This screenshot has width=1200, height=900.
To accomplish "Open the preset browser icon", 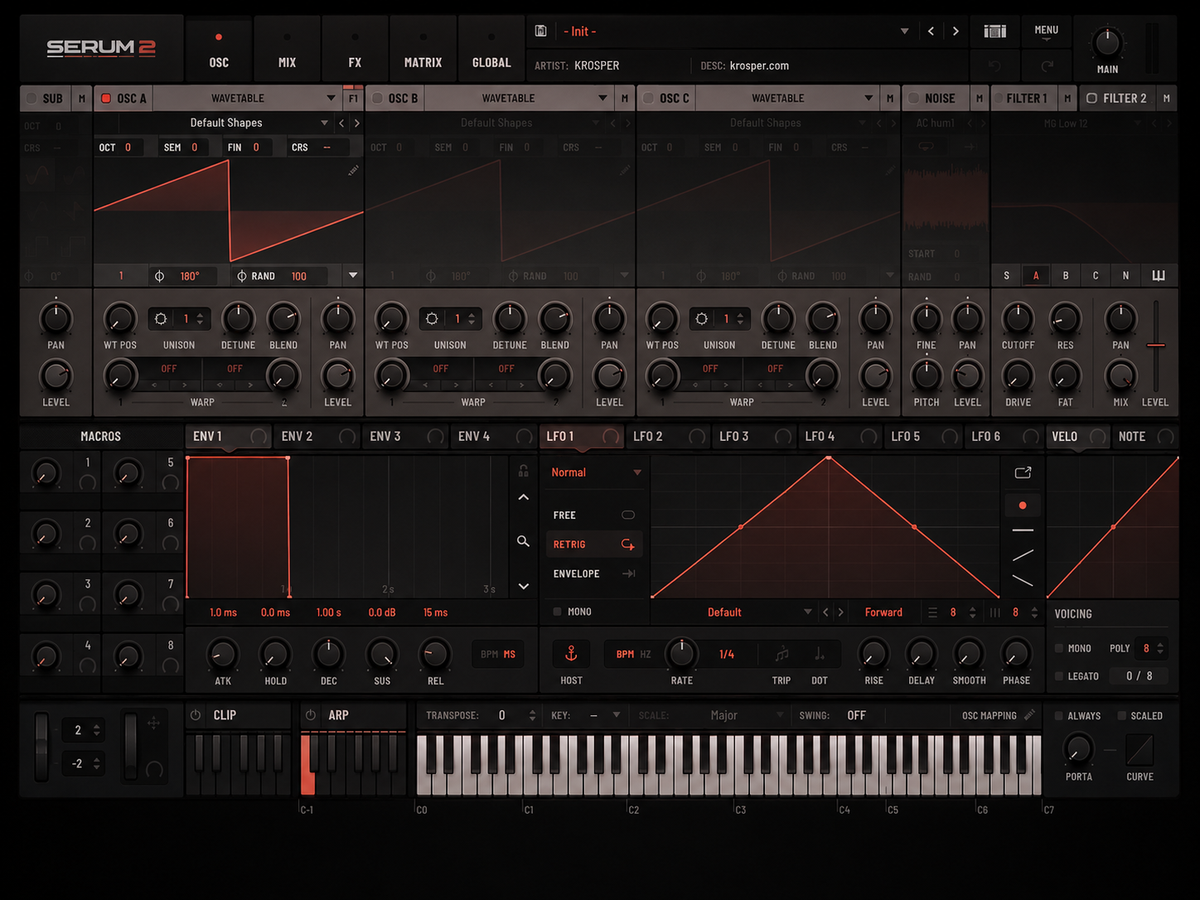I will point(995,31).
